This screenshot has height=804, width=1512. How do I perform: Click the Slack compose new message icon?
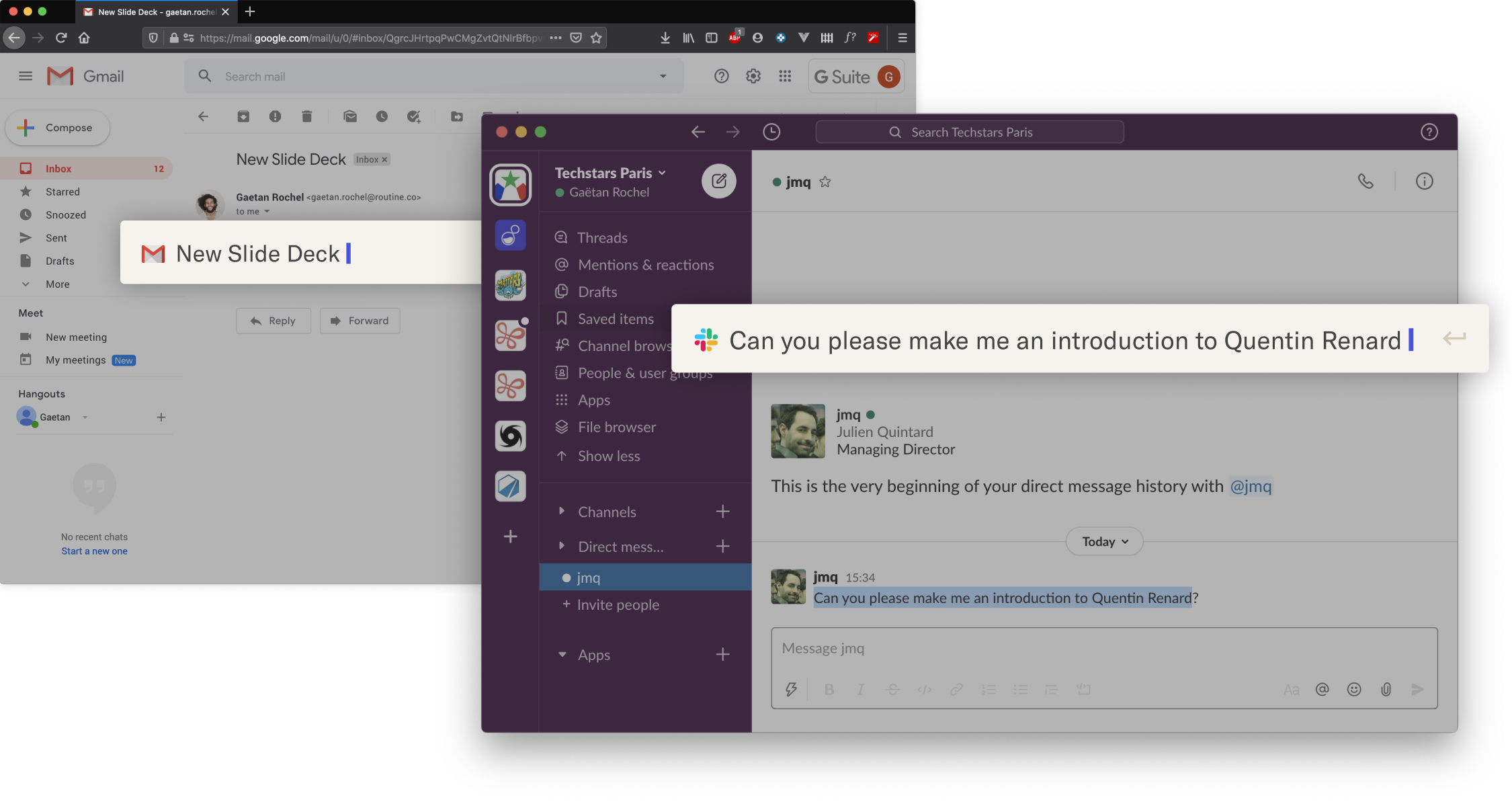[x=718, y=181]
